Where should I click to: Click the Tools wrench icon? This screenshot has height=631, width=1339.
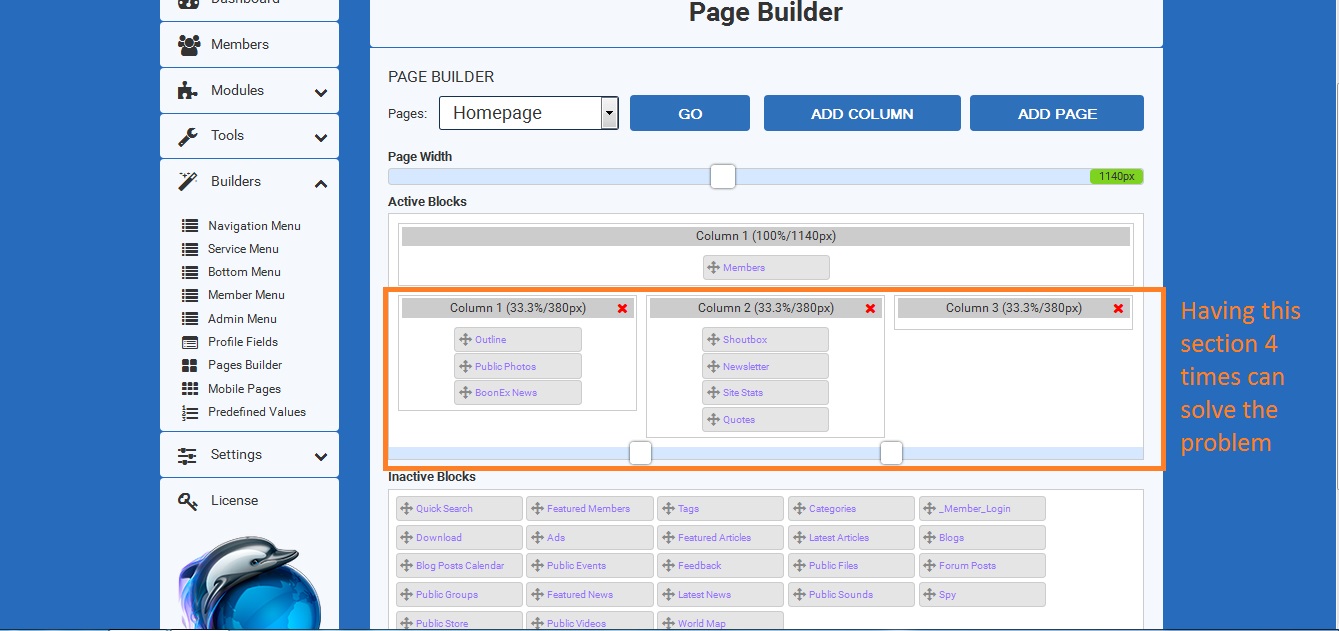(188, 136)
